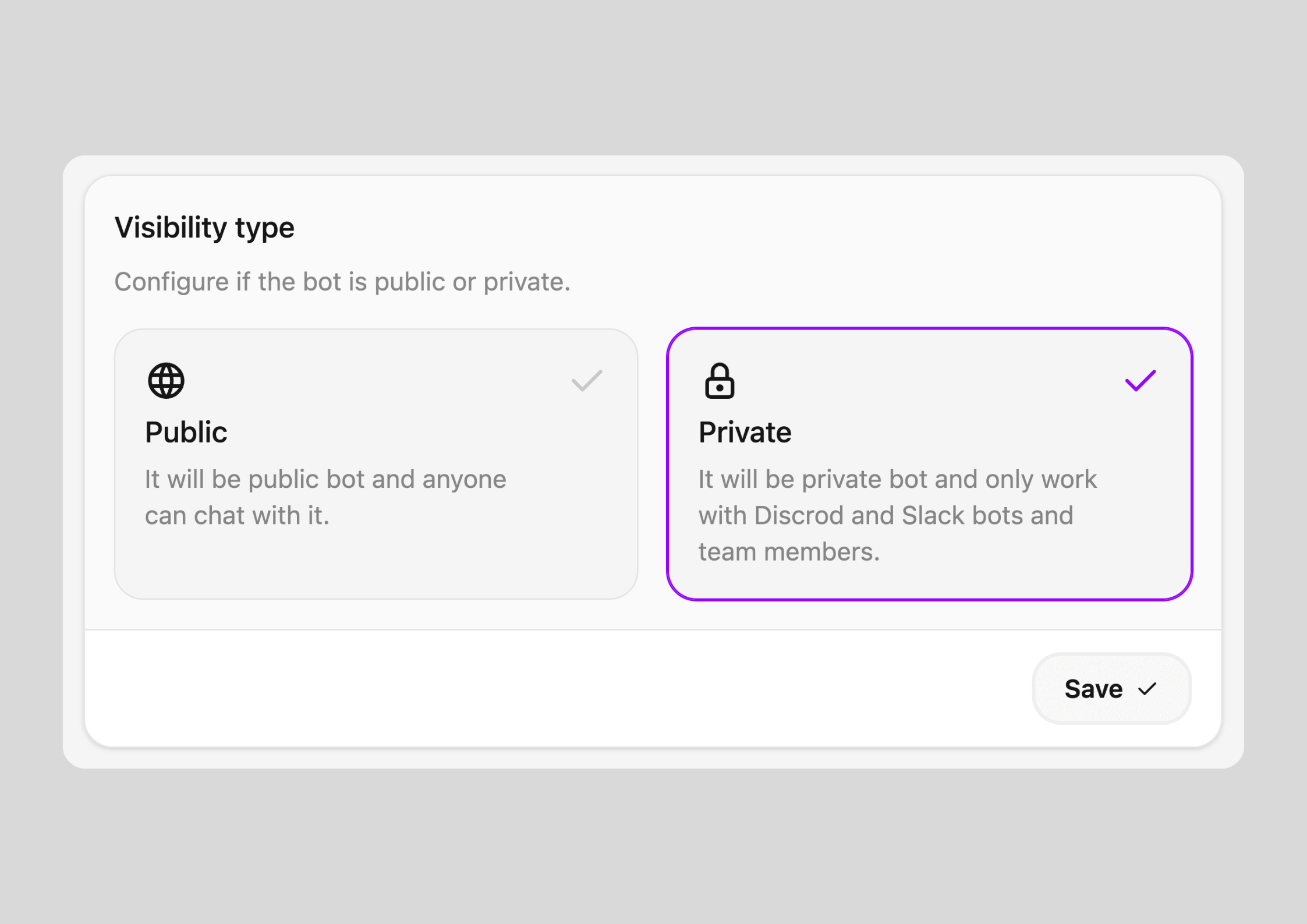This screenshot has height=924, width=1307.
Task: Click the globe icon on Public card
Action: [x=166, y=381]
